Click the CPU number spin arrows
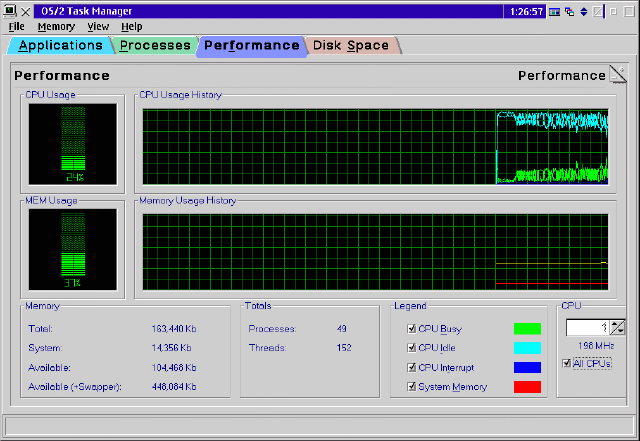The image size is (640, 441). coord(617,327)
